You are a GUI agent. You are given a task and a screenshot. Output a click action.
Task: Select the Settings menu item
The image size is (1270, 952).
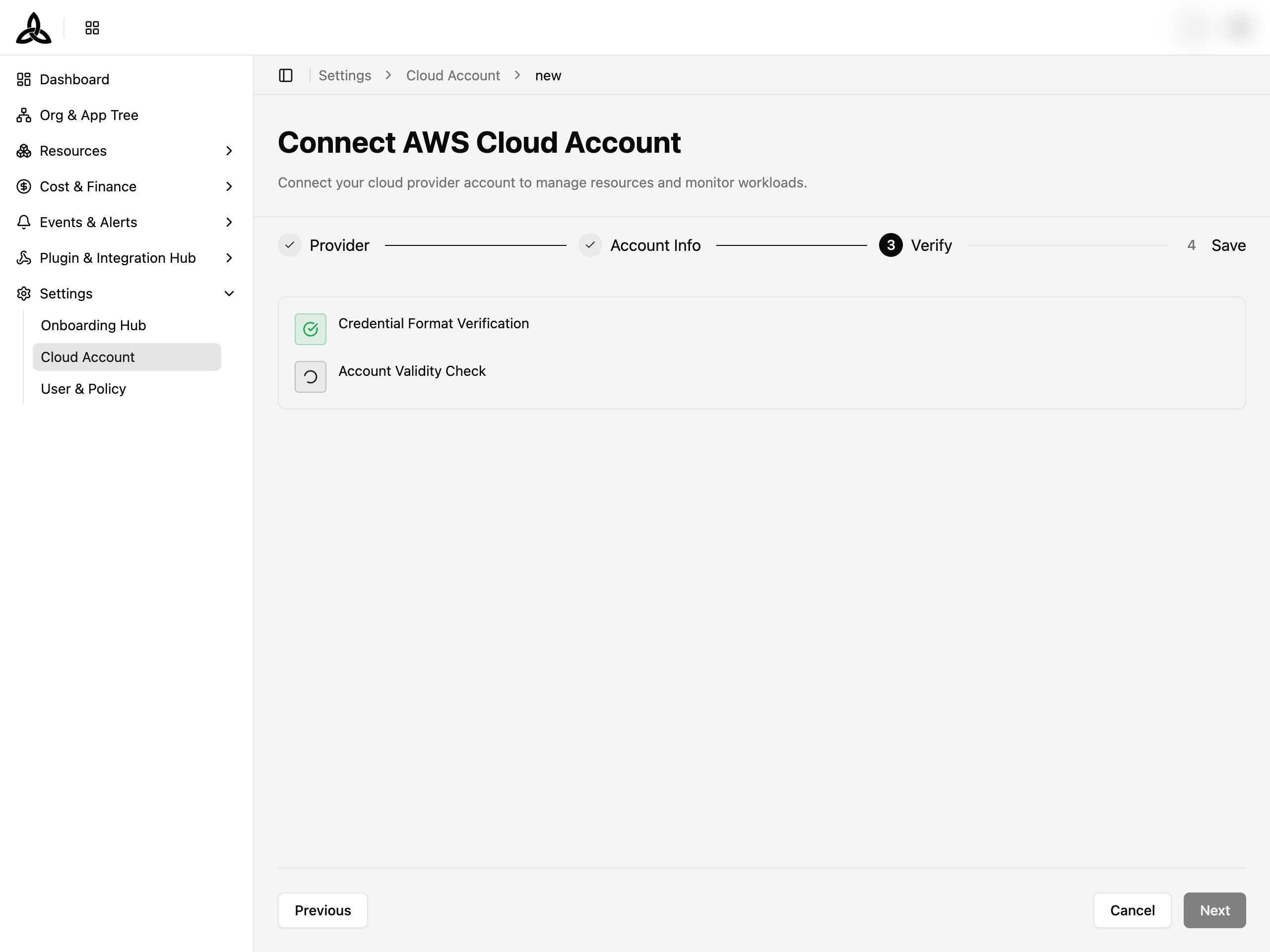[x=127, y=293]
